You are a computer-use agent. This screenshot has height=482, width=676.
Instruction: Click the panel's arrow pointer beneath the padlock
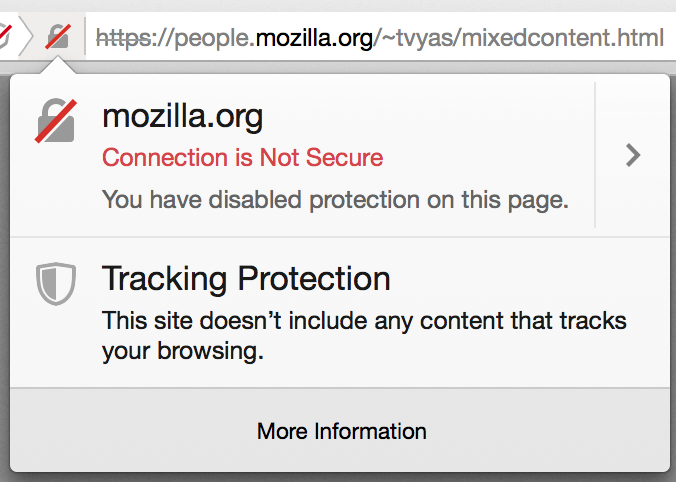(58, 66)
